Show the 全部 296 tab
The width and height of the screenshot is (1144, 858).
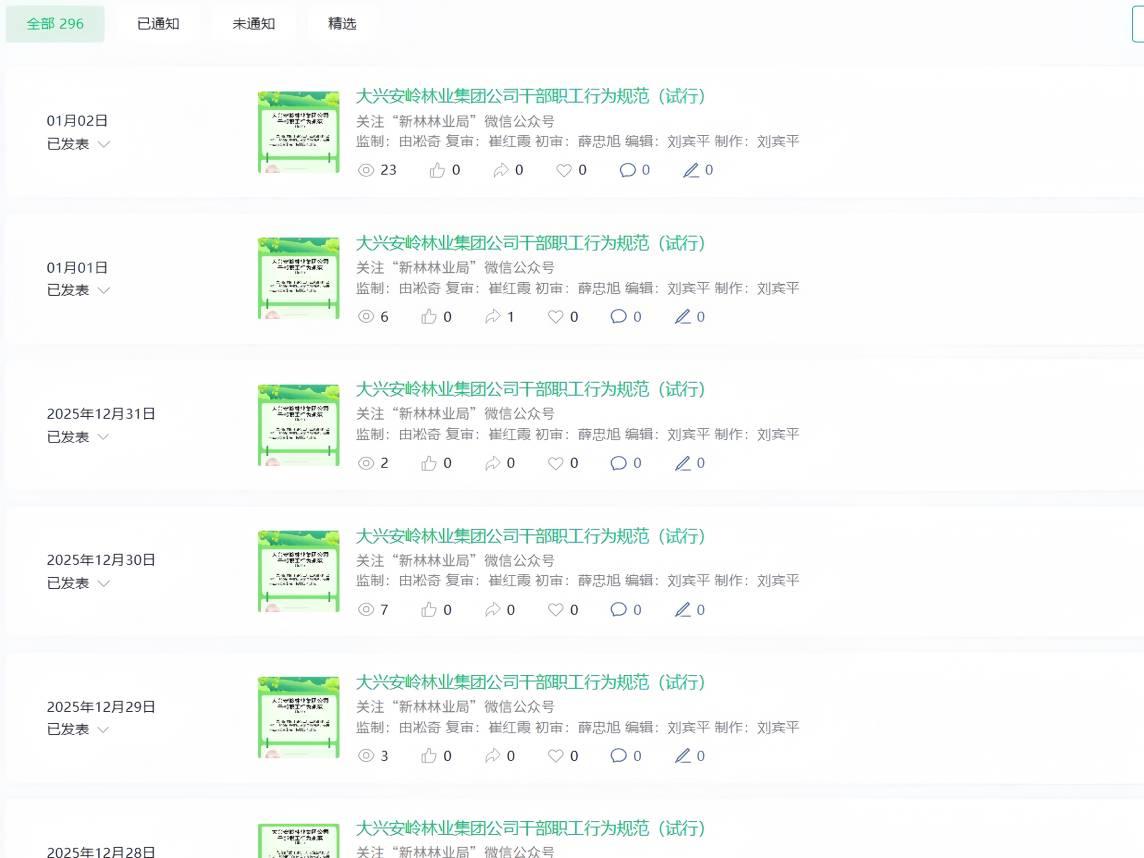[55, 24]
